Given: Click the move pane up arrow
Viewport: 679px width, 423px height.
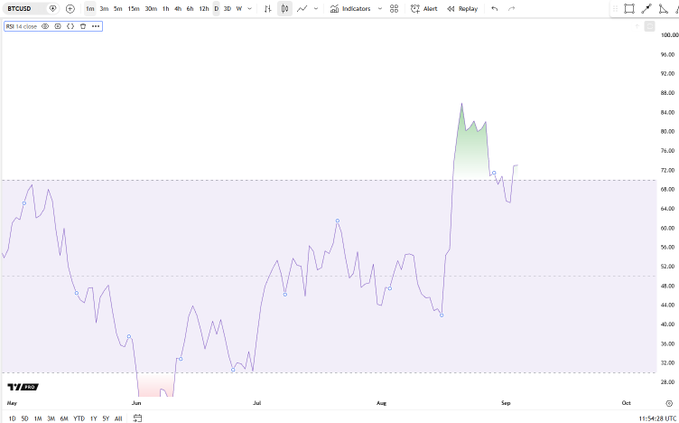Looking at the screenshot, I should point(637,27).
